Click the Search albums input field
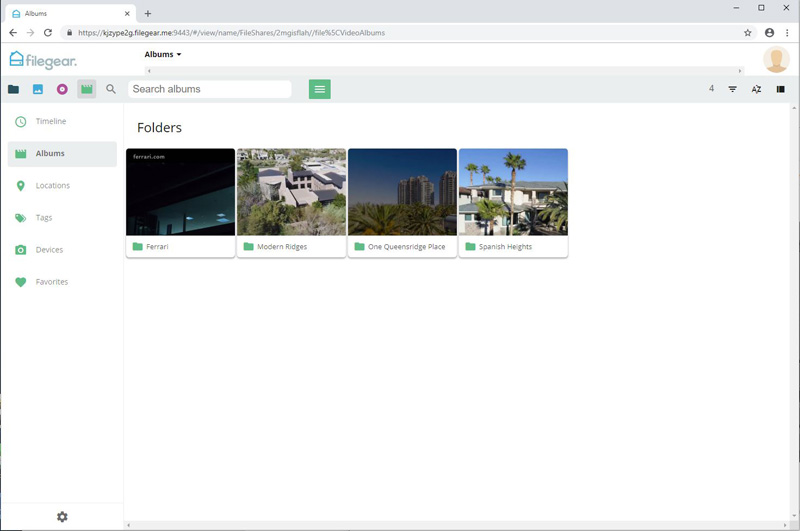Image resolution: width=800 pixels, height=531 pixels. pyautogui.click(x=210, y=89)
